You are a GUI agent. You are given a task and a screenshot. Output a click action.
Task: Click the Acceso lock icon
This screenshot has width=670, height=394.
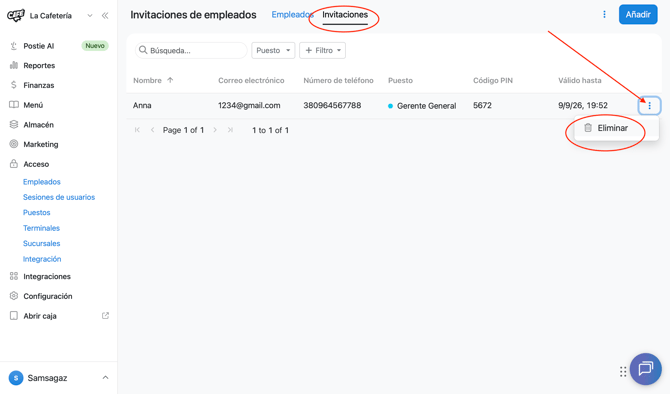tap(14, 164)
